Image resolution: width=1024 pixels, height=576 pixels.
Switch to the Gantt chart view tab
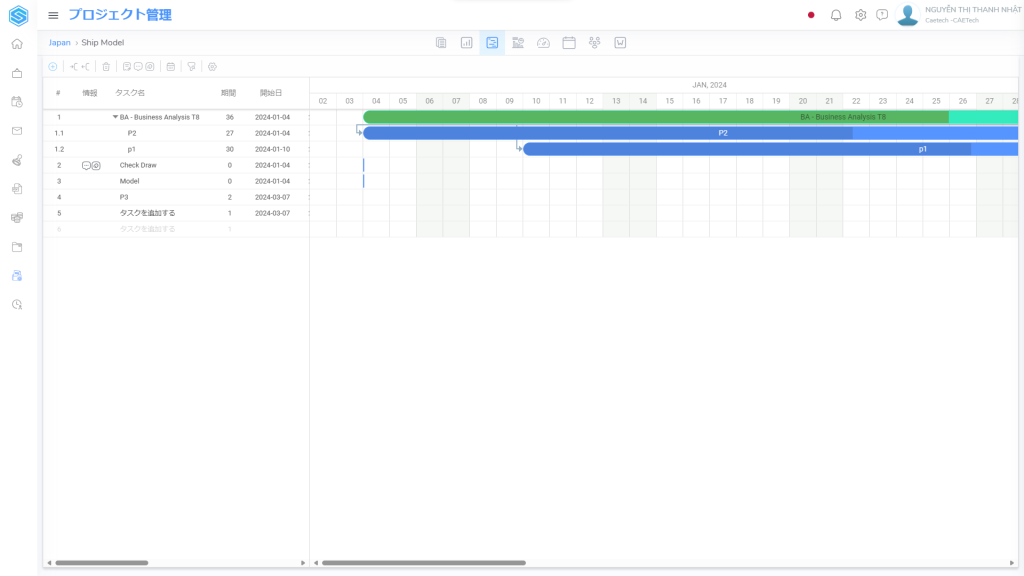point(492,43)
